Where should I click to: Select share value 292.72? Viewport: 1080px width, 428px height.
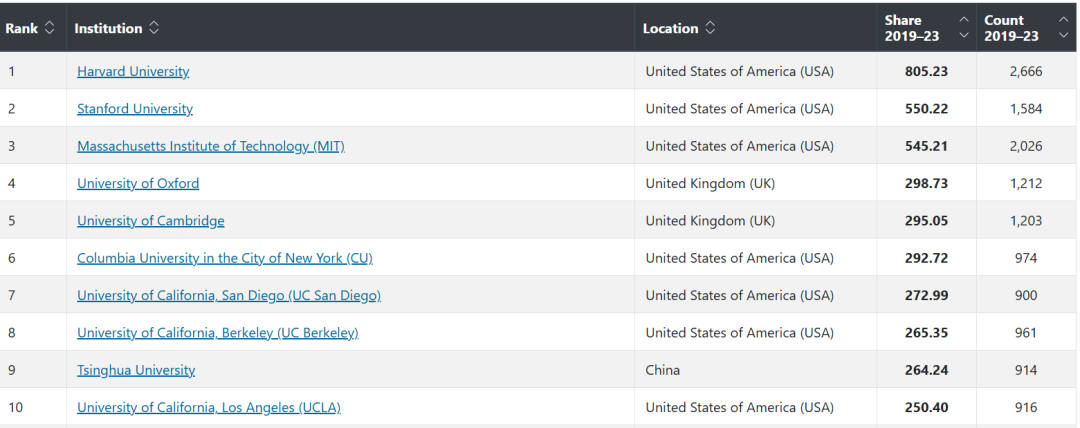click(x=926, y=258)
